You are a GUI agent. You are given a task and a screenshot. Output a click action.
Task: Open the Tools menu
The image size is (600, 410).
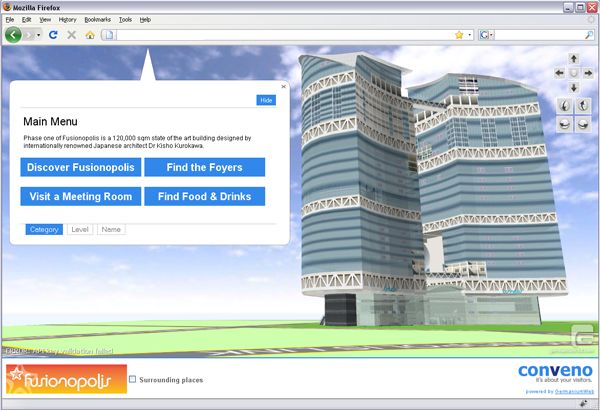(125, 20)
